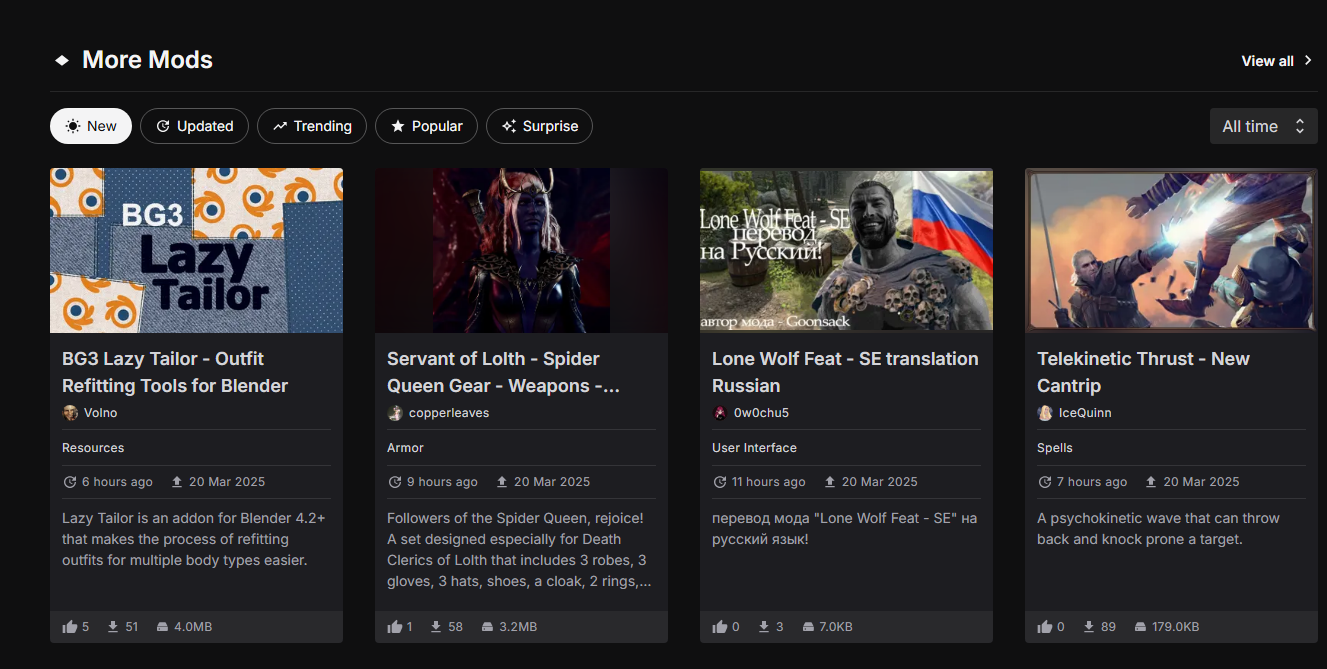Click the thumbs-up icon on Lone Wolf Feat card
1327x669 pixels.
[x=720, y=627]
